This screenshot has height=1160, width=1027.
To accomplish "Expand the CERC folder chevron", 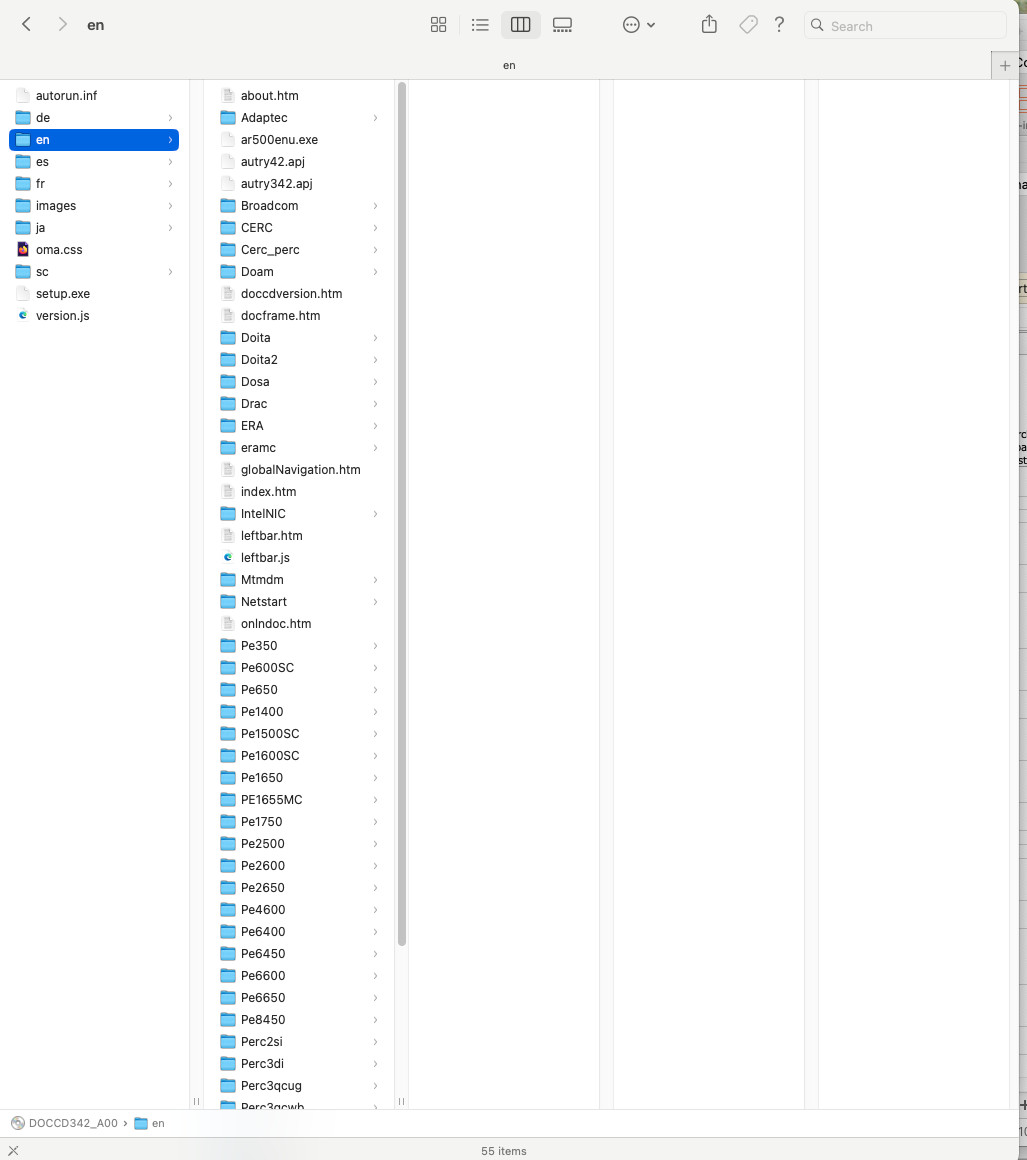I will [375, 228].
